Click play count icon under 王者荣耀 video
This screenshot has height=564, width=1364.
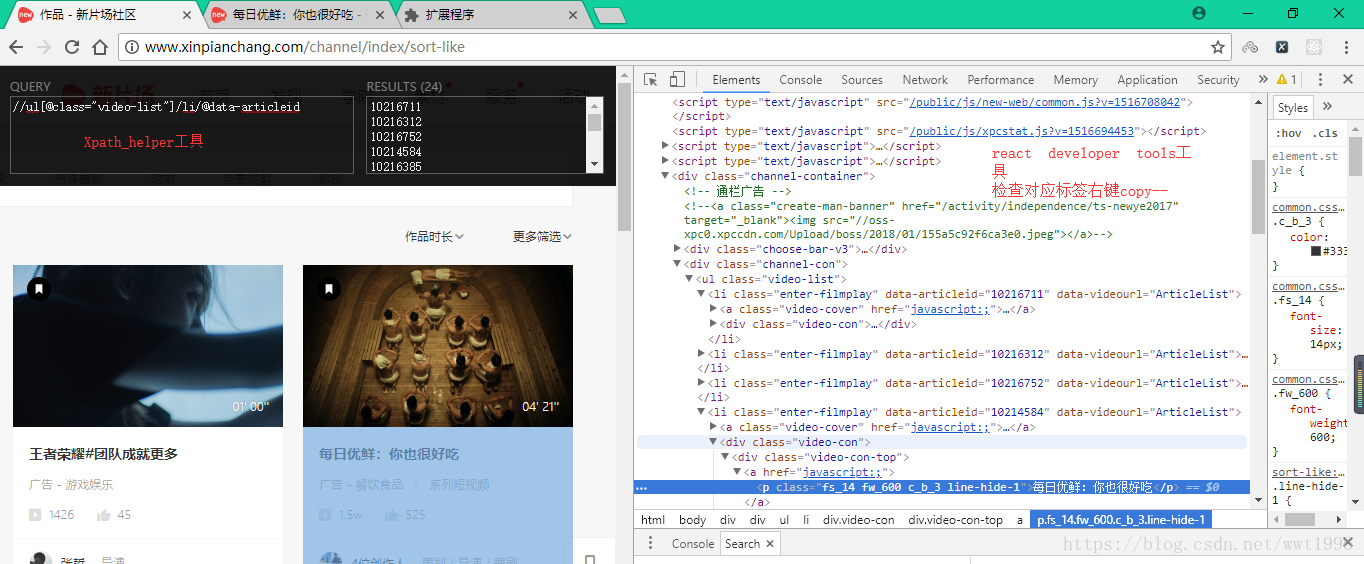[x=35, y=515]
